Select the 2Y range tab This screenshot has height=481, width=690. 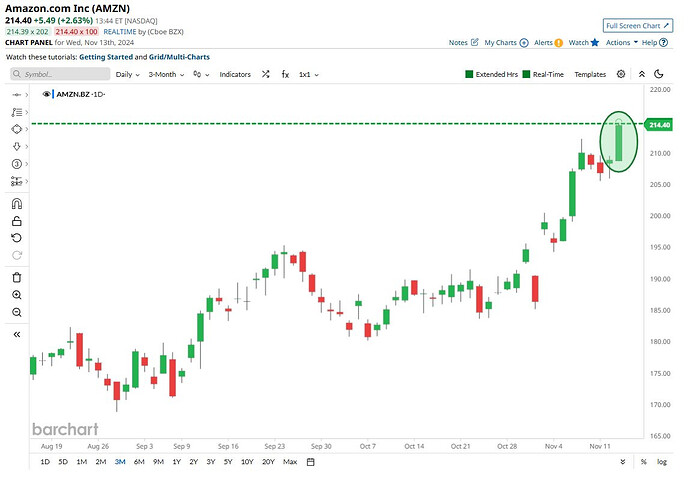pos(194,462)
